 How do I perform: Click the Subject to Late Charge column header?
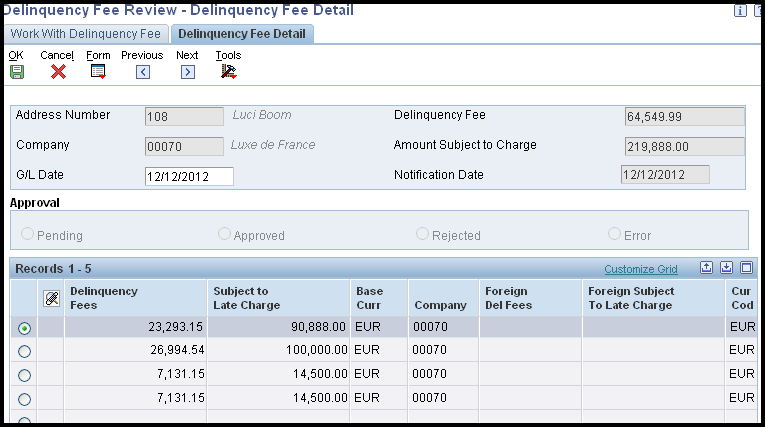279,298
